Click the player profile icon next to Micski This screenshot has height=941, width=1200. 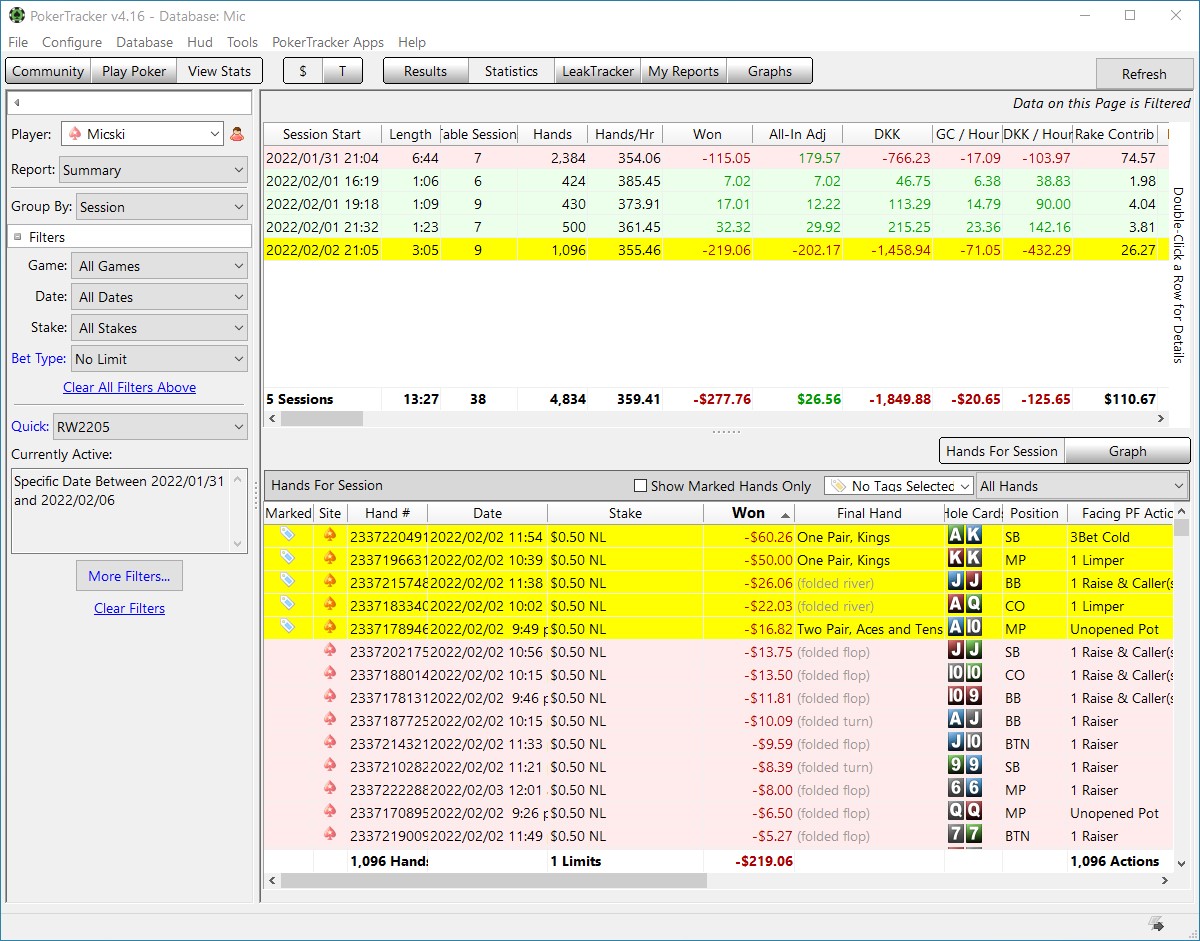tap(238, 134)
